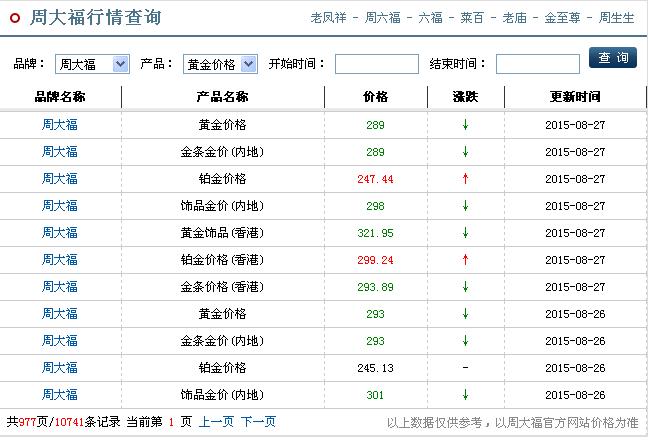Click the 结束时间 input field
This screenshot has height=441, width=650.
(x=538, y=64)
